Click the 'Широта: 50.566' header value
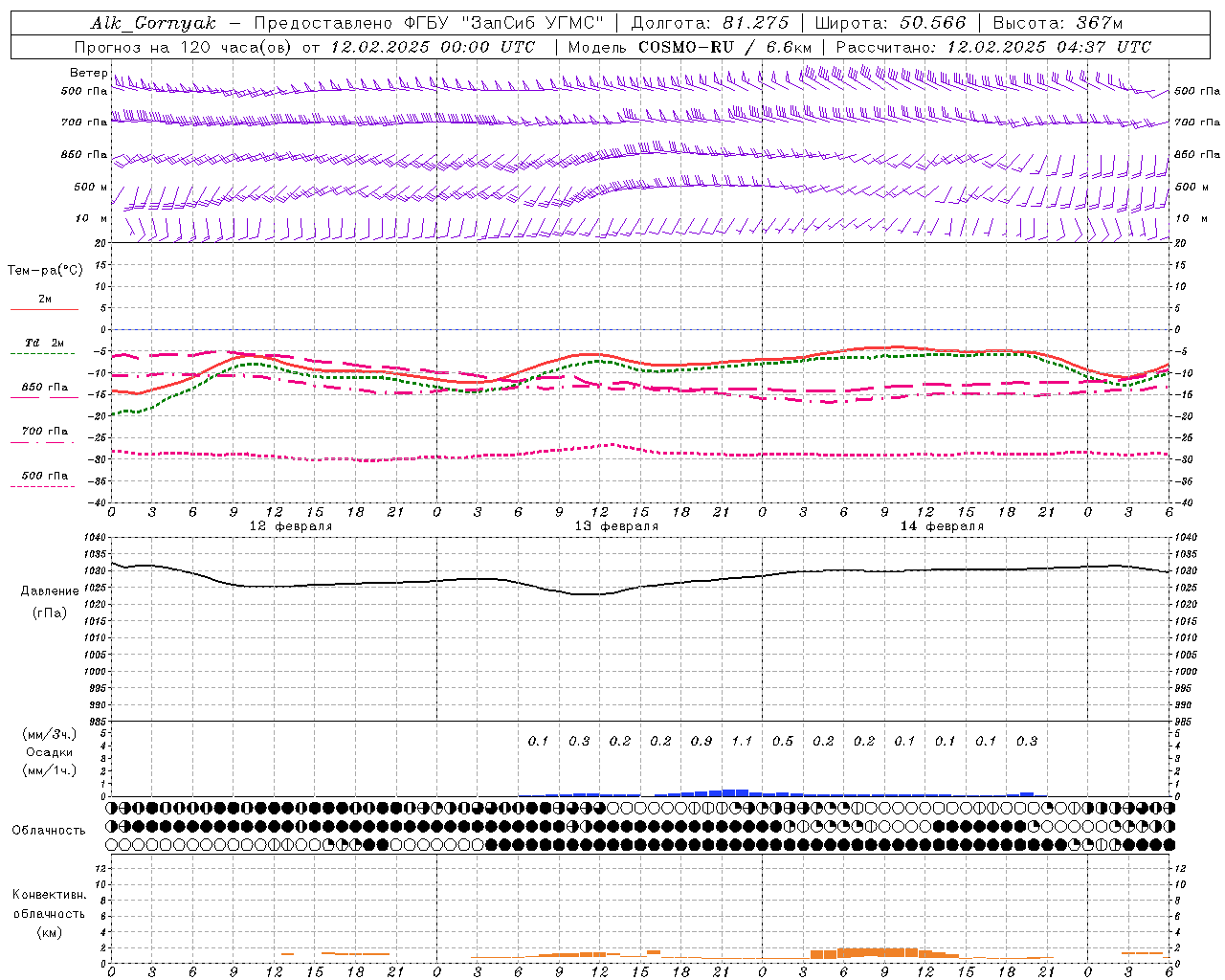Image resolution: width=1225 pixels, height=980 pixels. point(891,23)
